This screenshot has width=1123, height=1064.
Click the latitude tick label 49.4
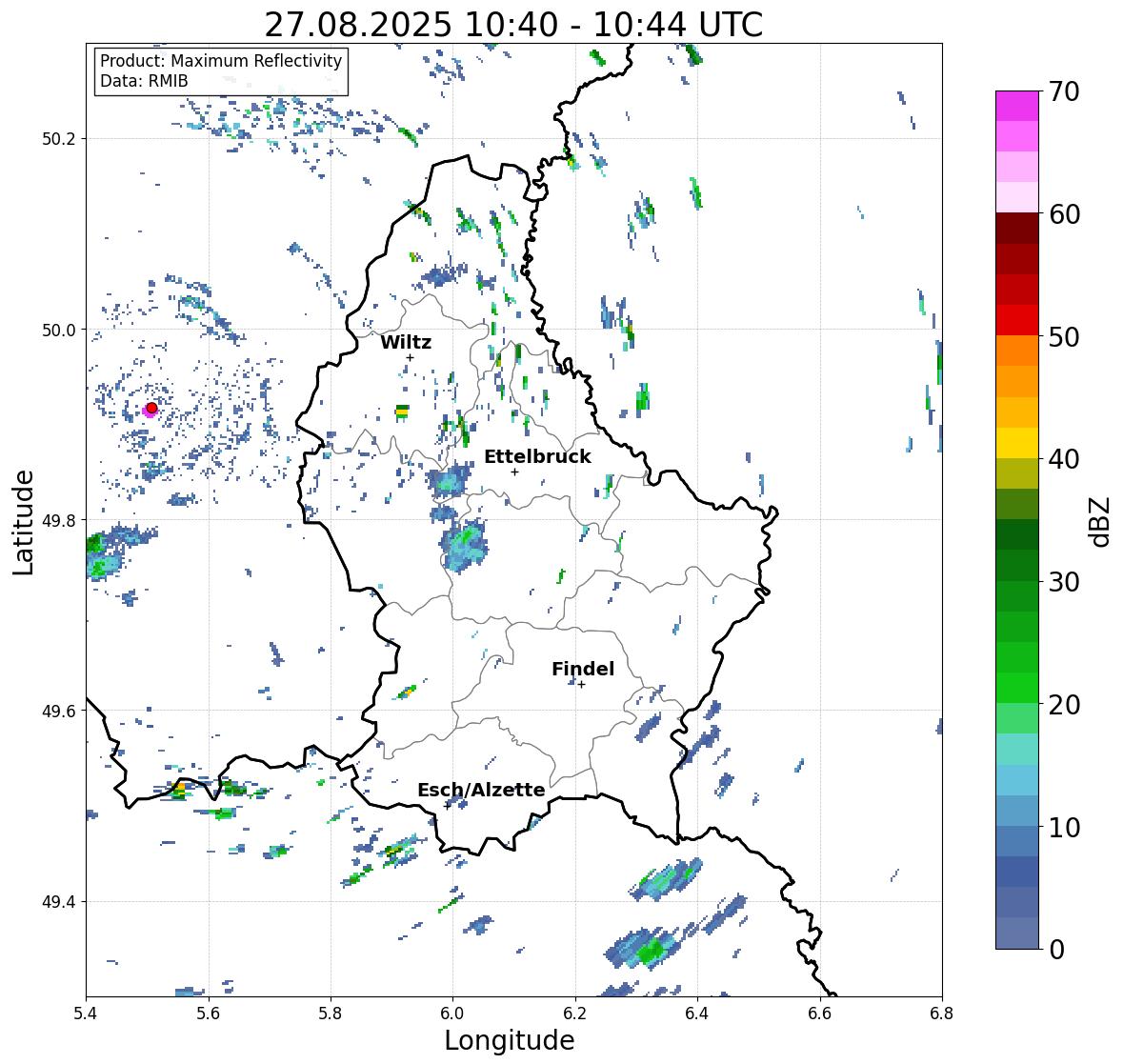click(59, 902)
